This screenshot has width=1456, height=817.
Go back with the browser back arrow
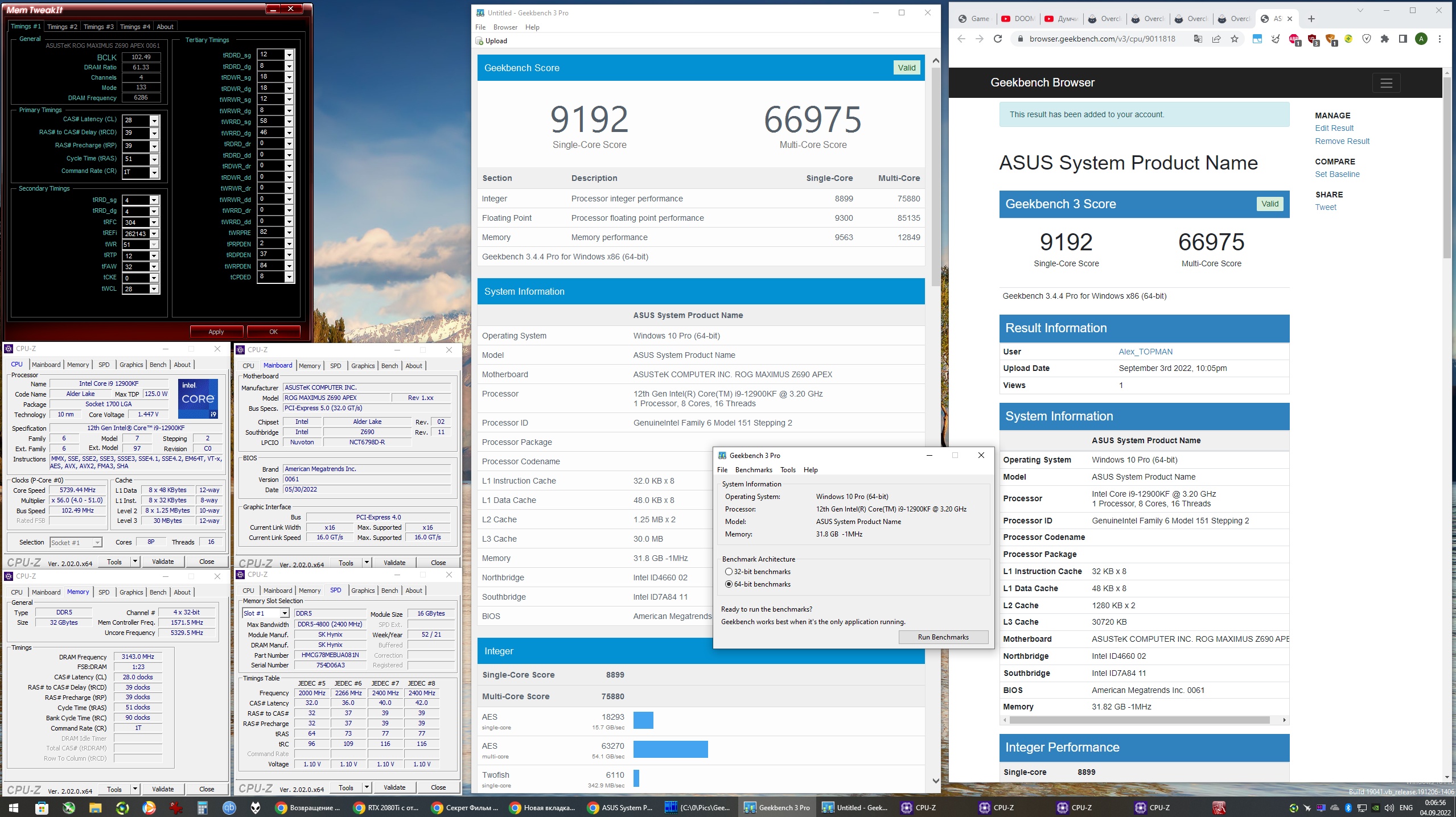[x=961, y=39]
